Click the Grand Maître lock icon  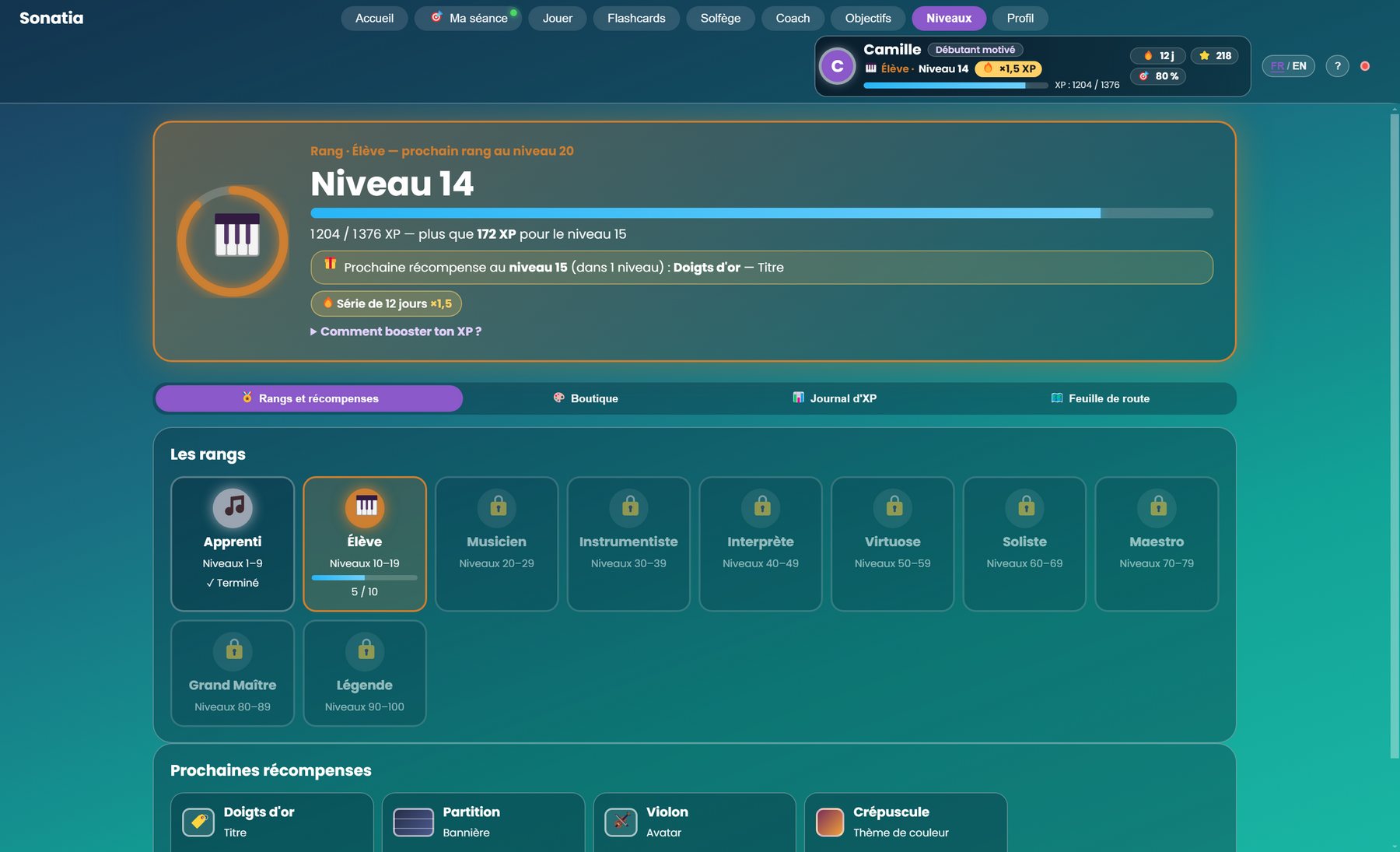(x=233, y=650)
